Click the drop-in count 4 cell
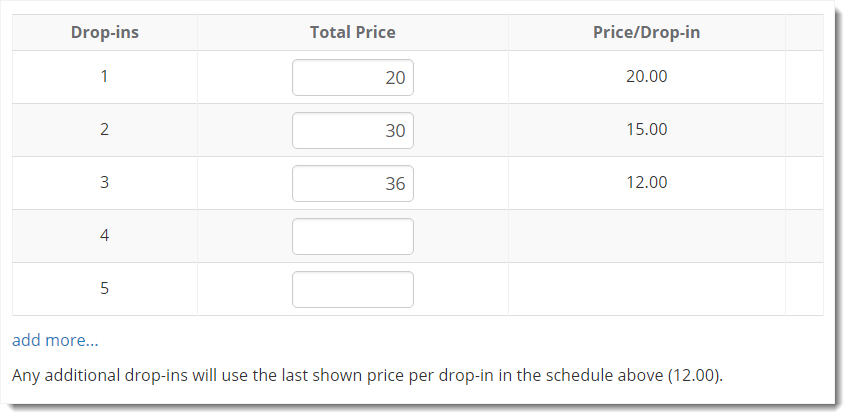 pos(105,236)
